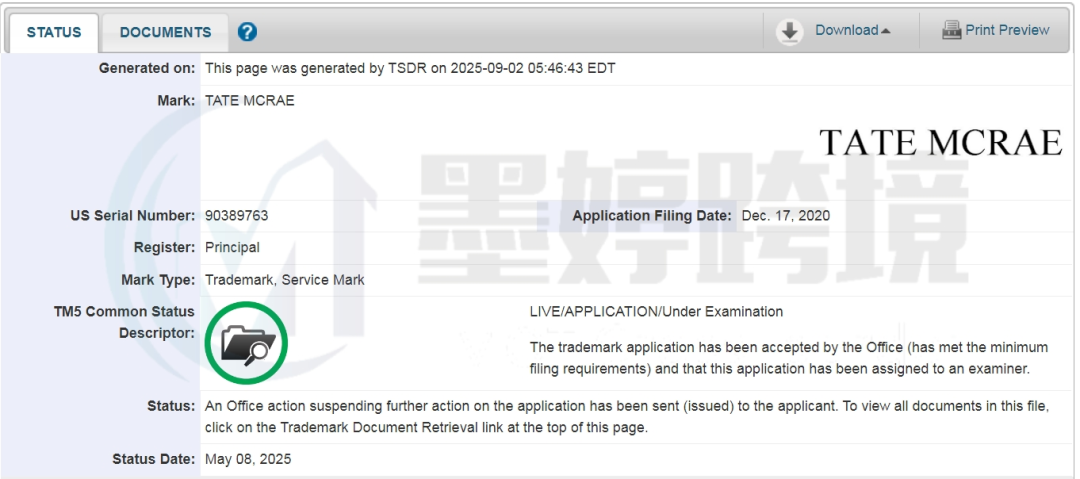The height and width of the screenshot is (479, 1080).
Task: Switch to the DOCUMENTS tab
Action: pos(165,32)
